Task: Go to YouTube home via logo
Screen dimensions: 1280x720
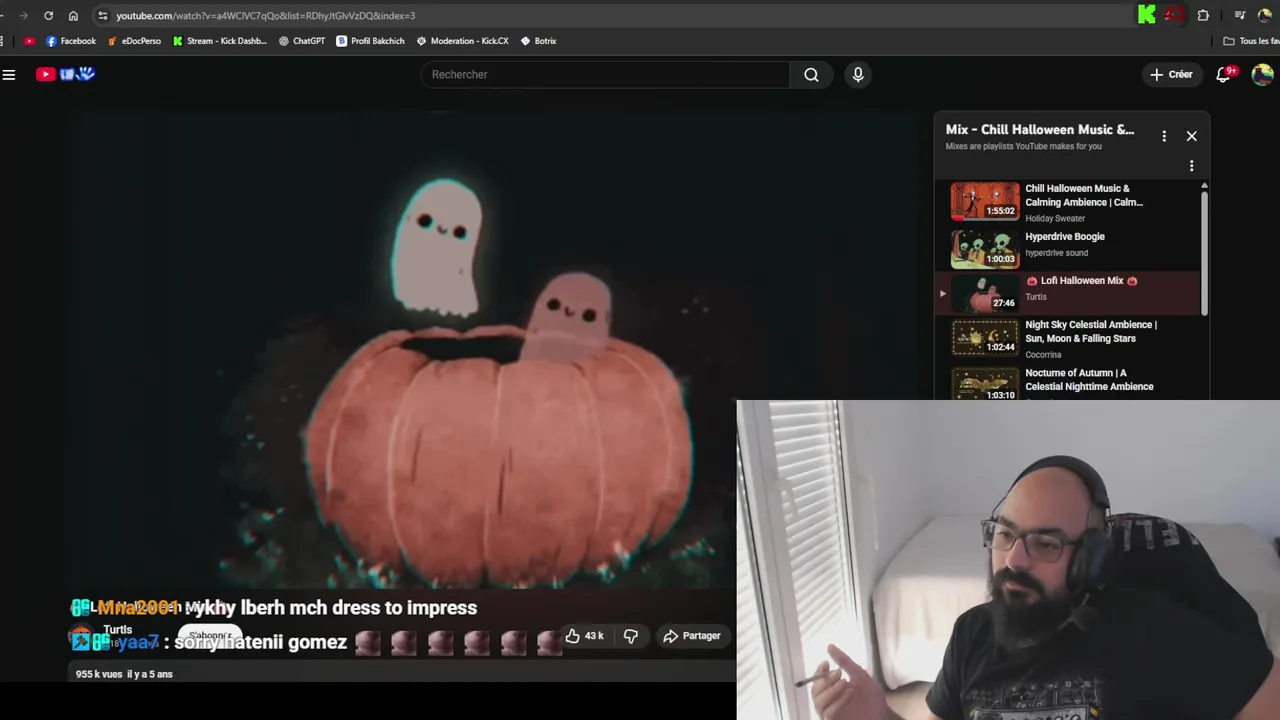Action: pos(65,74)
